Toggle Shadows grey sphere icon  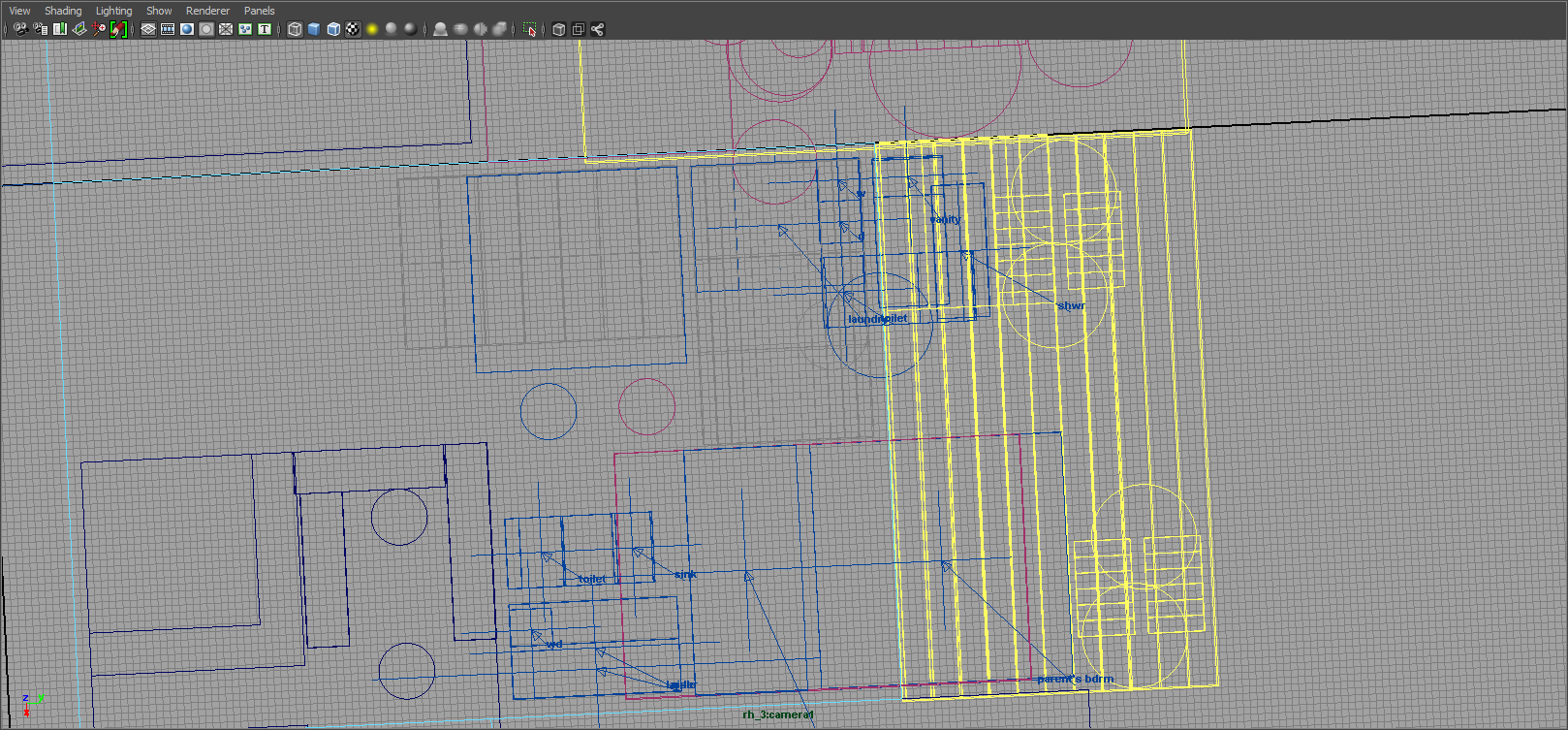click(392, 29)
